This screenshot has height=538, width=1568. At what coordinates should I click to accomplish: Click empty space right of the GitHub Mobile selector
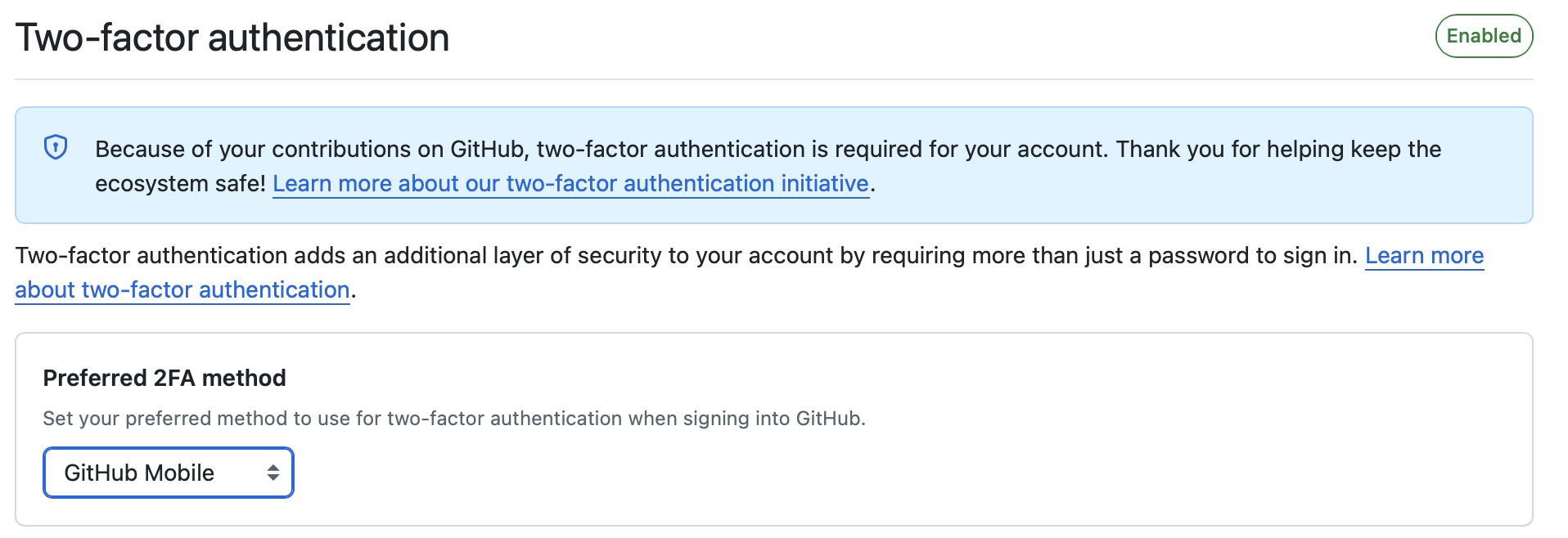pyautogui.click(x=818, y=473)
